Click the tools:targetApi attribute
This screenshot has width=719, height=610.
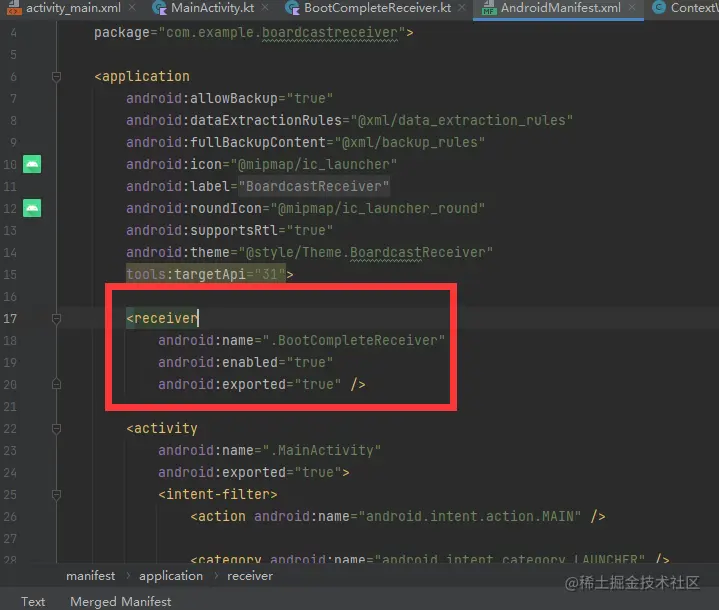coord(205,274)
